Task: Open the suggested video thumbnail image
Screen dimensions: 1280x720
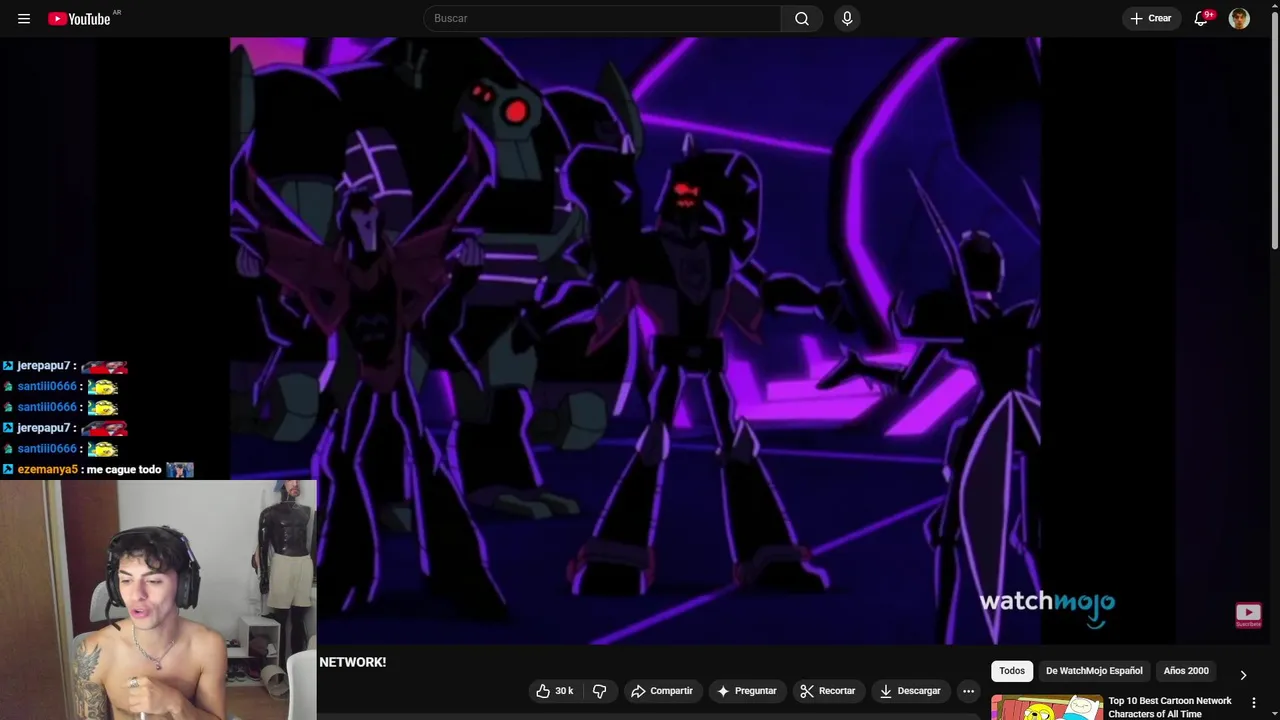Action: pyautogui.click(x=1047, y=707)
